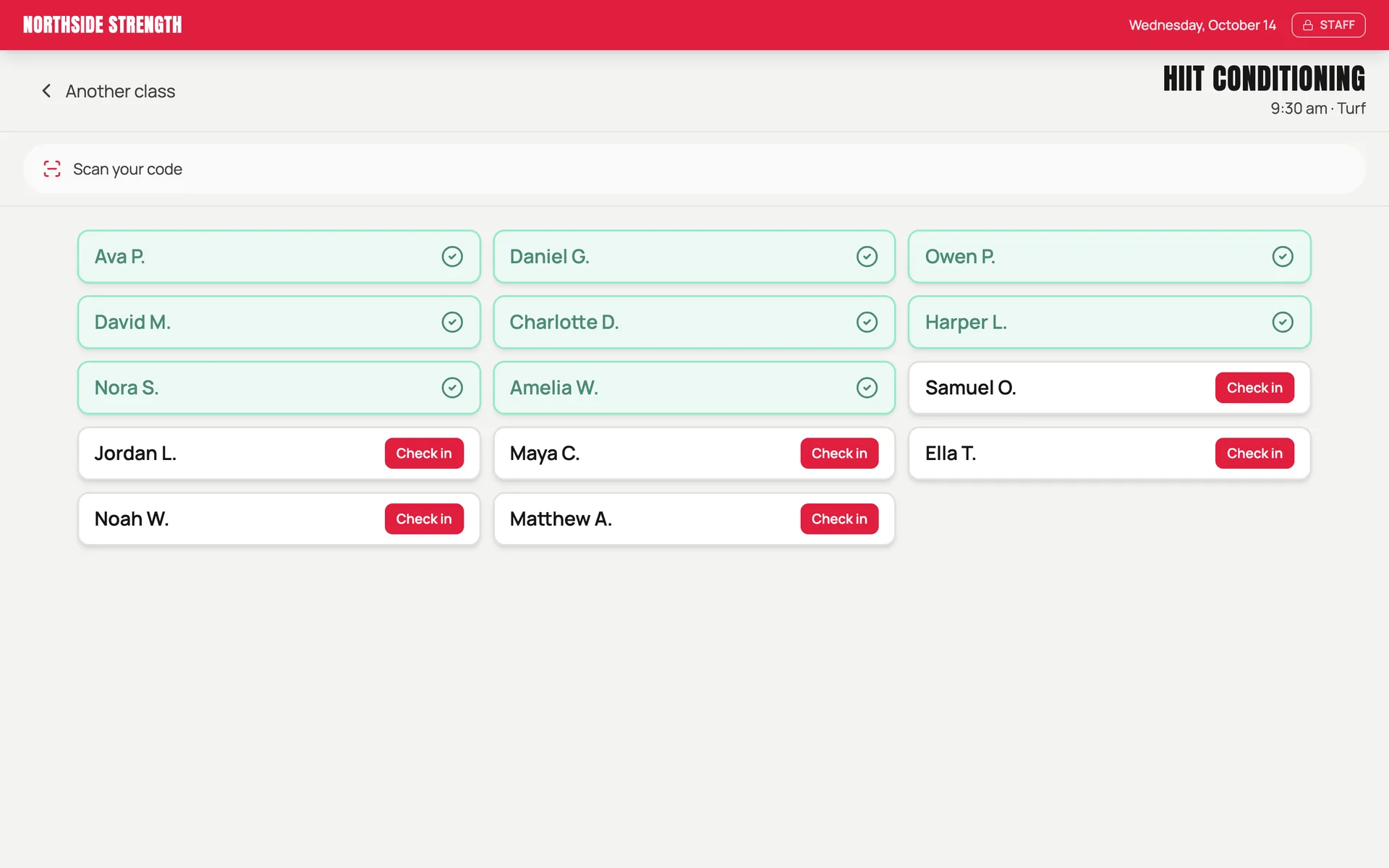Select the Owen P. name
This screenshot has height=868, width=1389.
960,257
